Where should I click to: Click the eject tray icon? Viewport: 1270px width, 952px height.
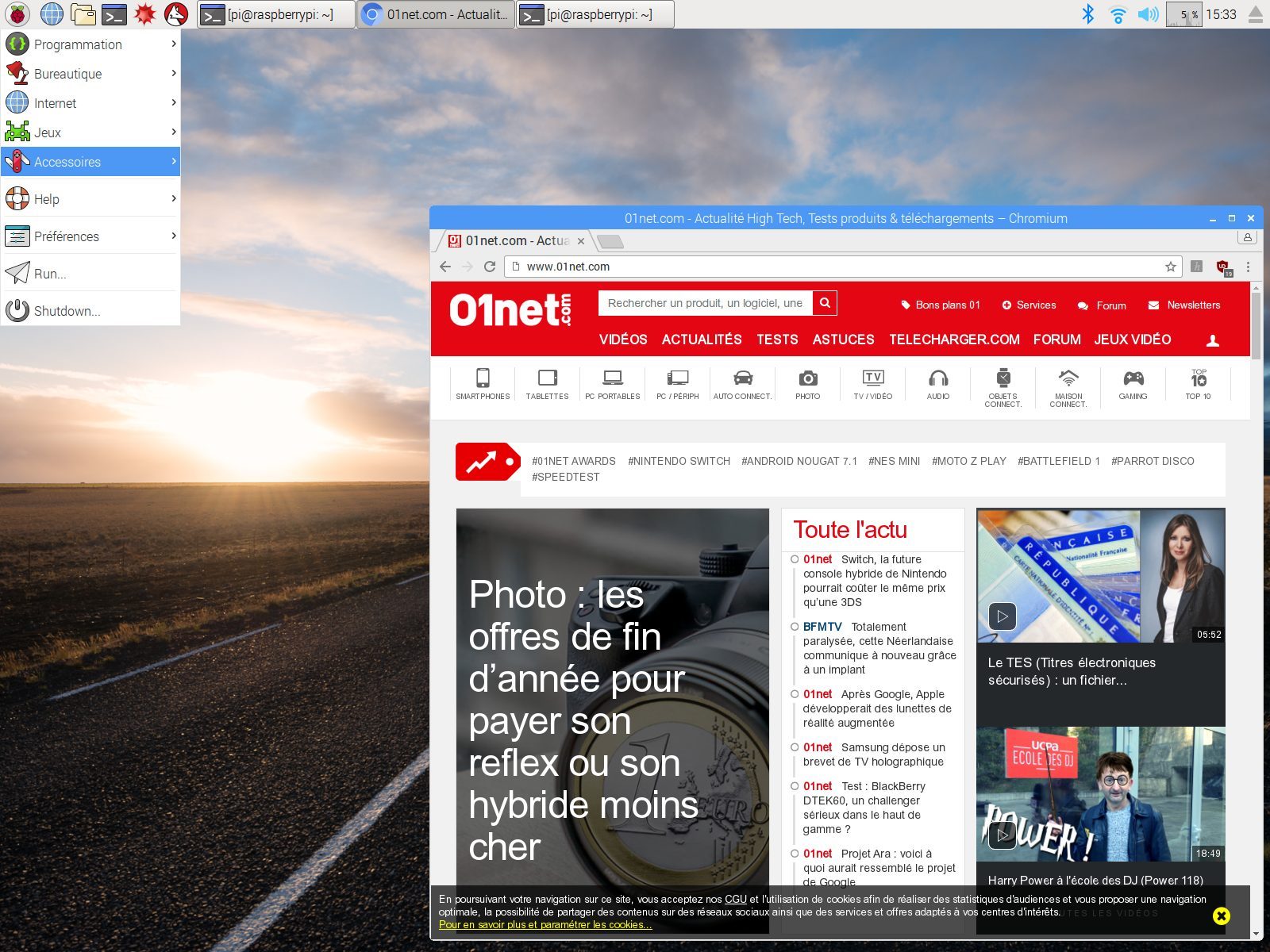click(1256, 13)
